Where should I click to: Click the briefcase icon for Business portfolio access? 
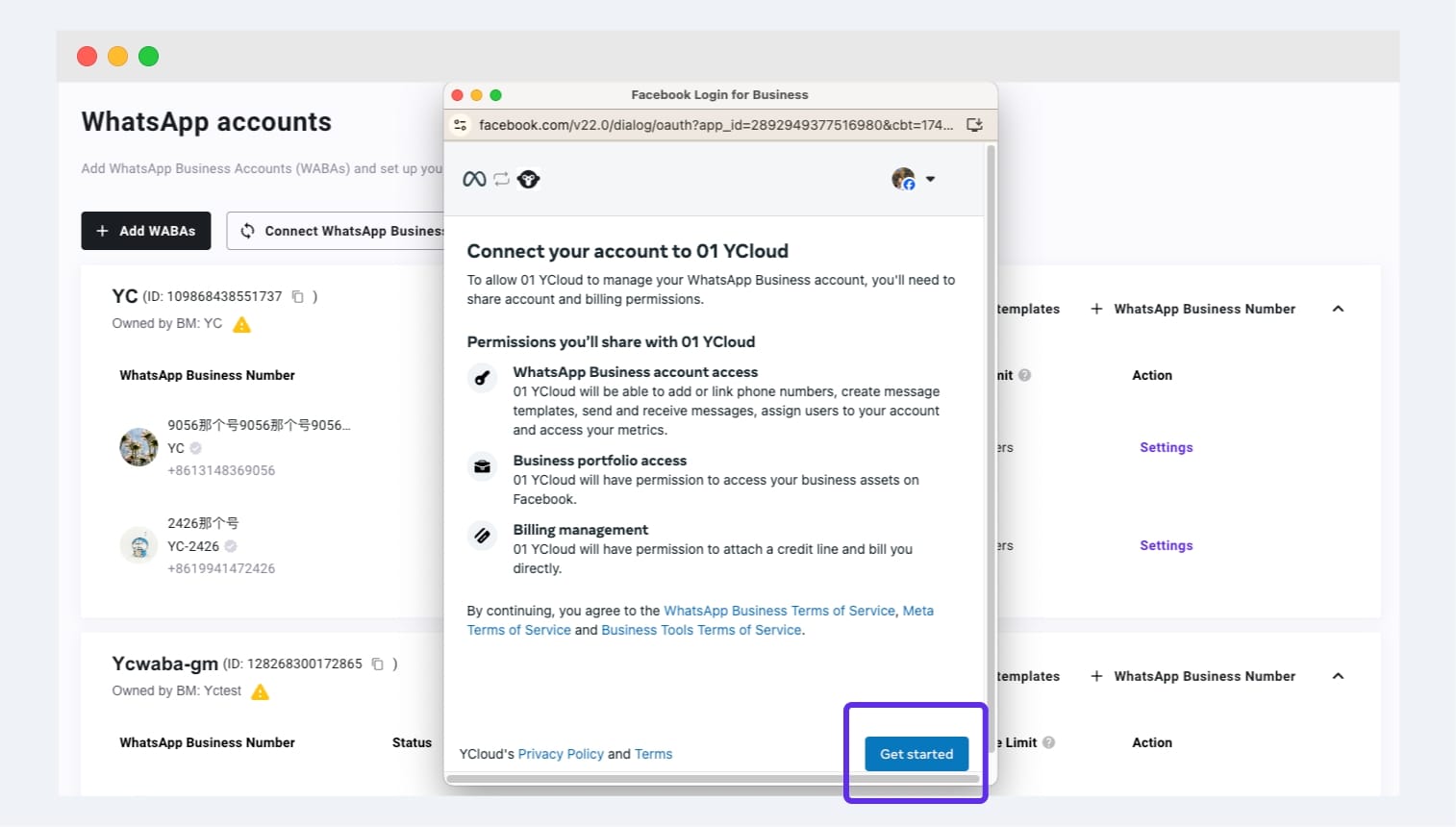click(x=483, y=466)
